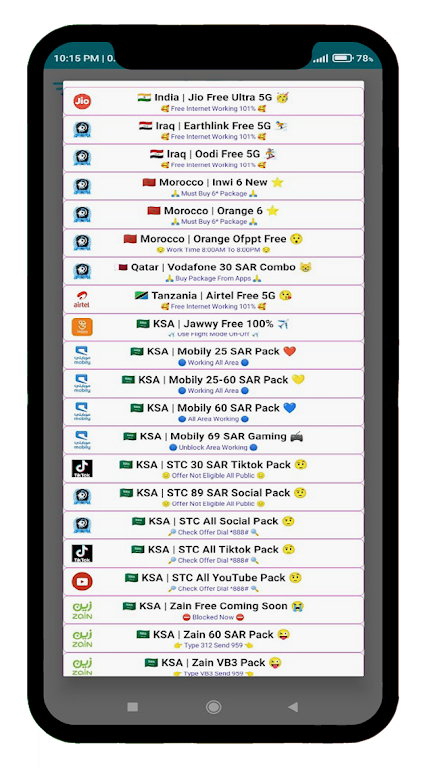Tap the 10:15 PM clock in status bar
434x768 pixels.
pos(76,58)
